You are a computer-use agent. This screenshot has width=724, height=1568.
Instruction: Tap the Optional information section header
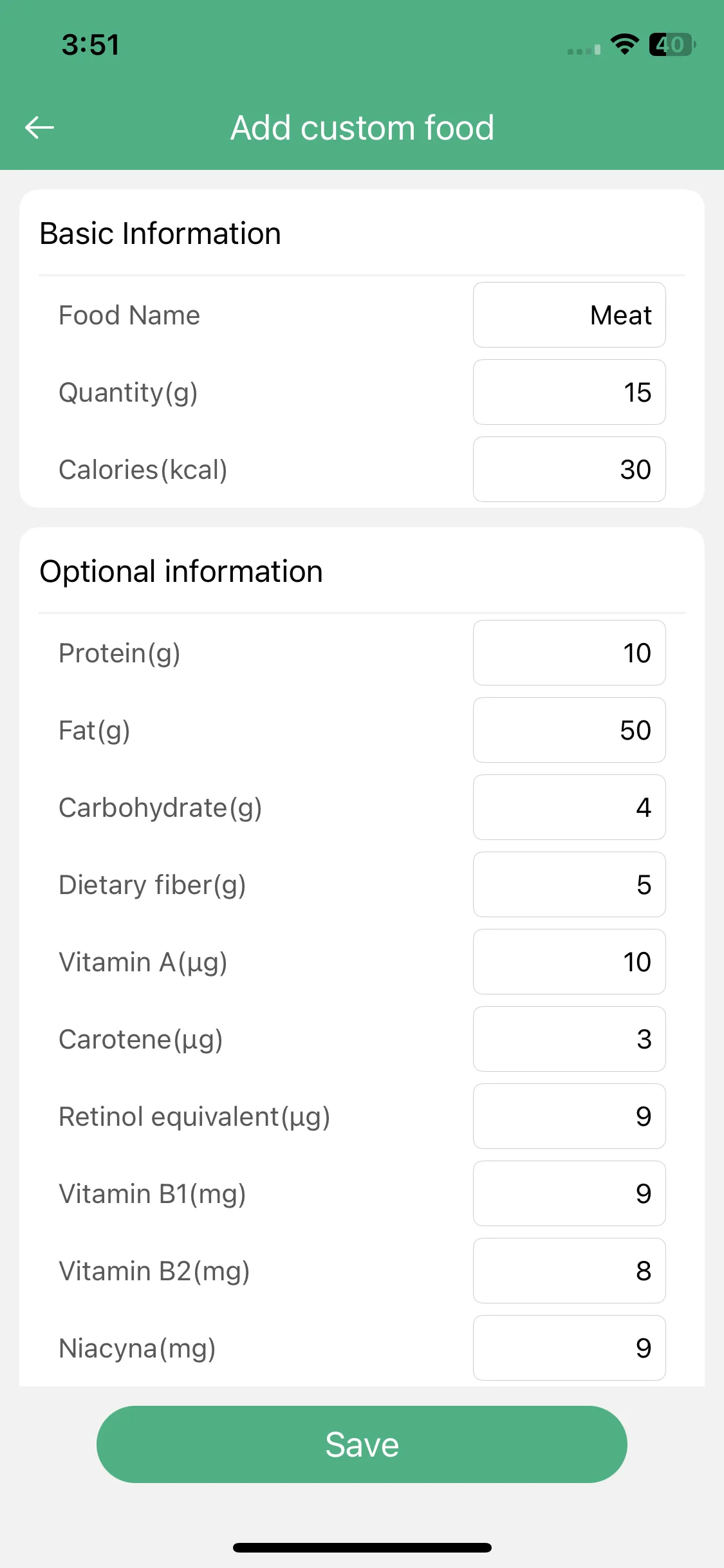coord(181,571)
